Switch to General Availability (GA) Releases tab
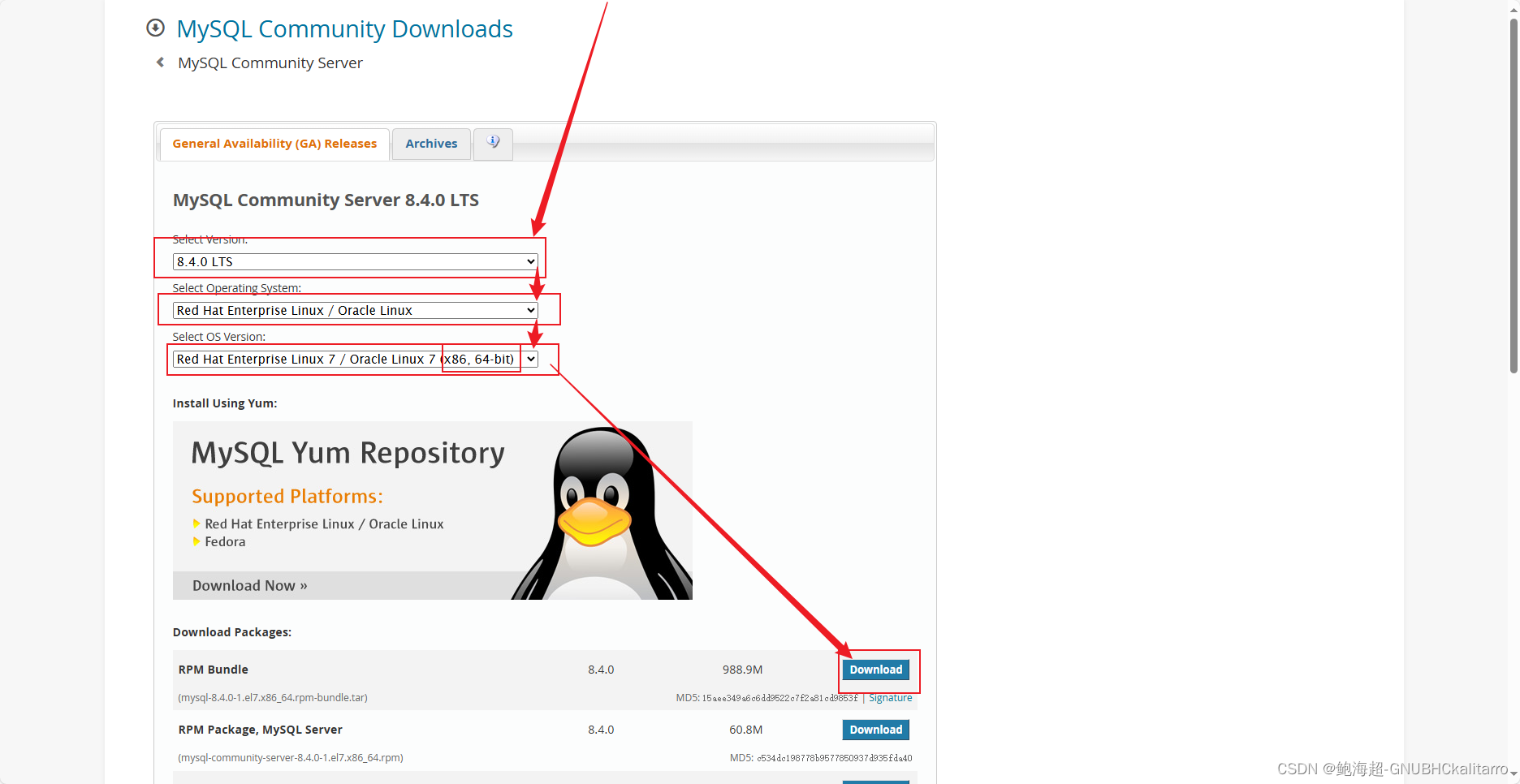This screenshot has height=784, width=1520. point(274,144)
